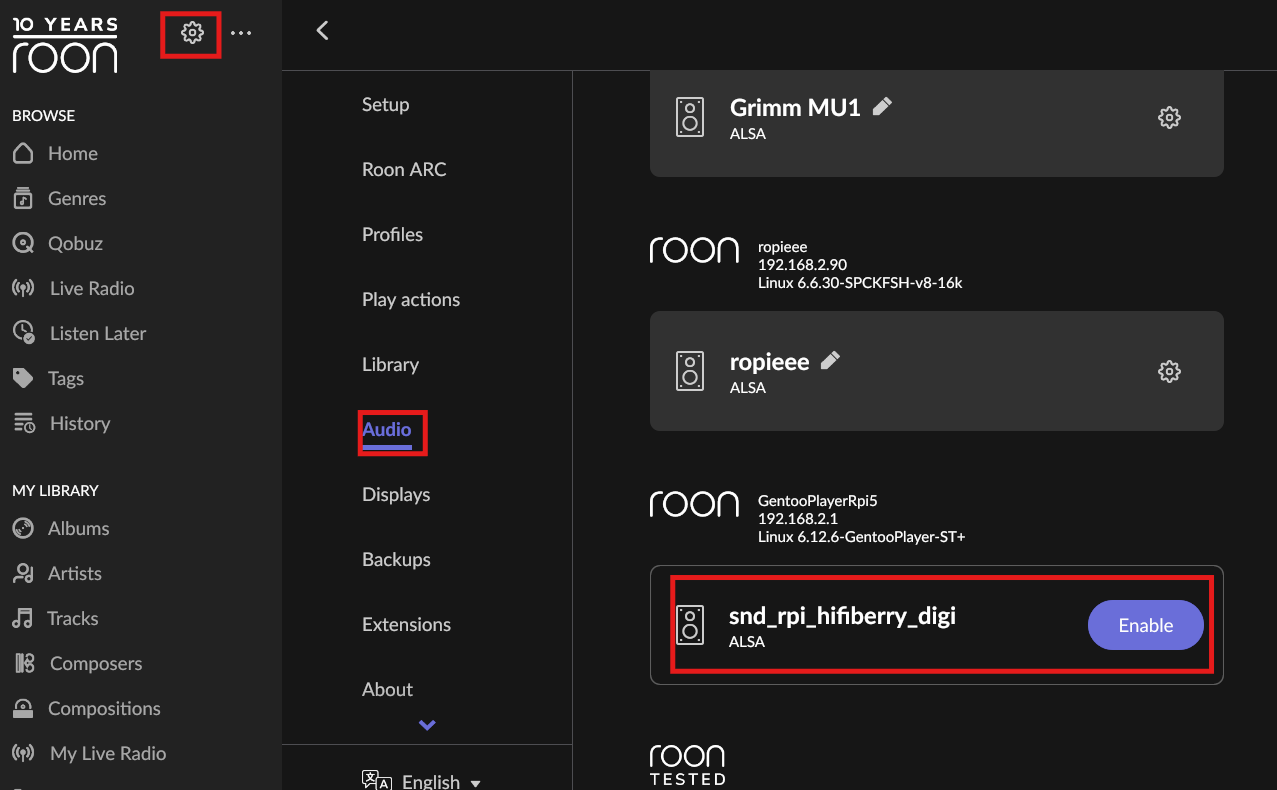Open Grimm MU1 device settings gear
The width and height of the screenshot is (1277, 790).
click(x=1168, y=117)
